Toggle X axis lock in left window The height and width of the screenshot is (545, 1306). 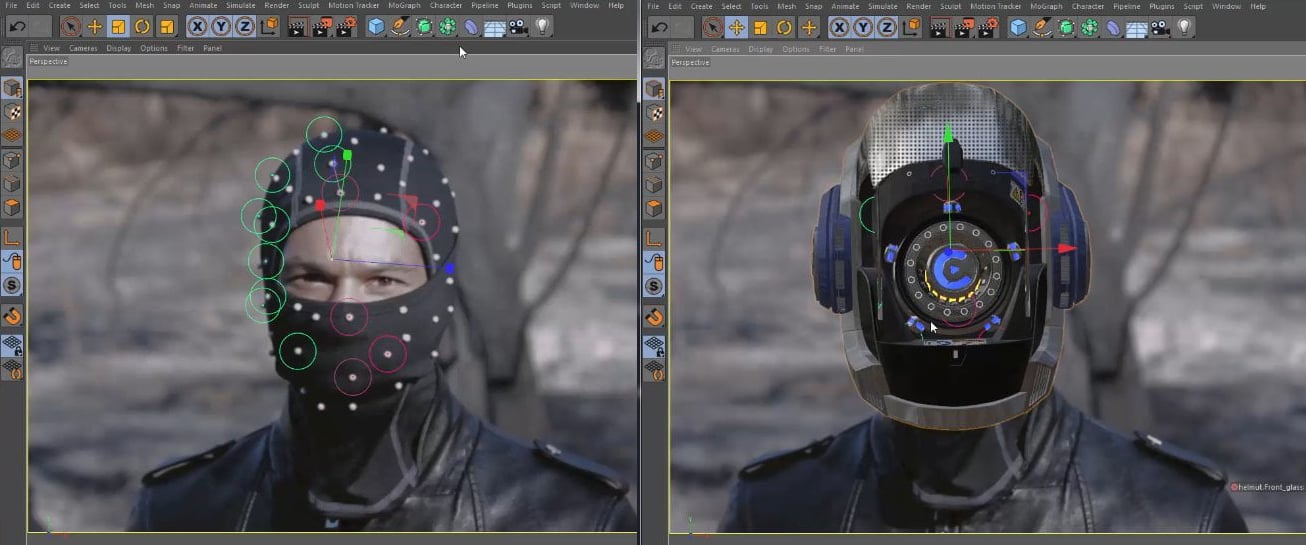pyautogui.click(x=197, y=27)
